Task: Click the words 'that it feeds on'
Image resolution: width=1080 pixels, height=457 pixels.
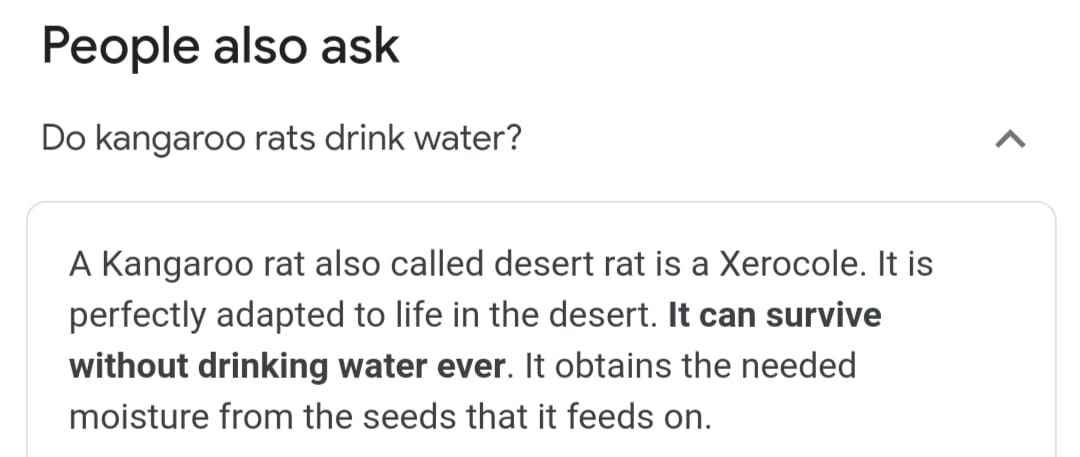Action: pyautogui.click(x=589, y=417)
